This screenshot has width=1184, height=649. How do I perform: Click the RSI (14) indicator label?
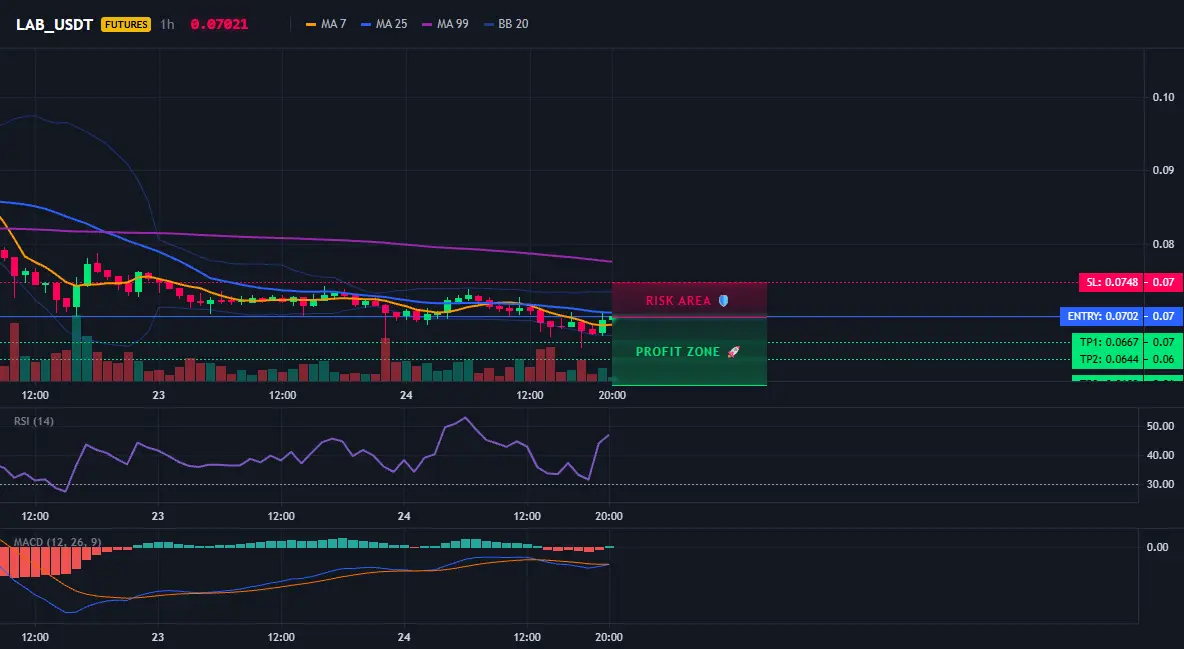(34, 421)
